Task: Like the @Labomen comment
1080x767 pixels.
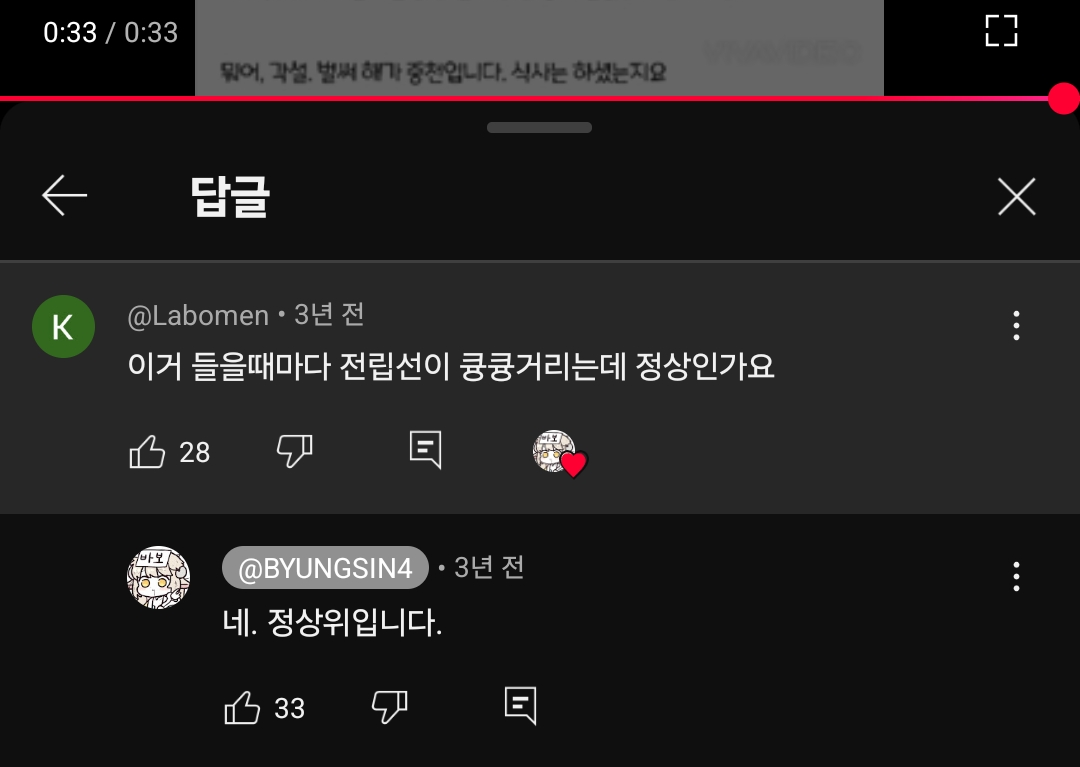Action: pos(147,452)
